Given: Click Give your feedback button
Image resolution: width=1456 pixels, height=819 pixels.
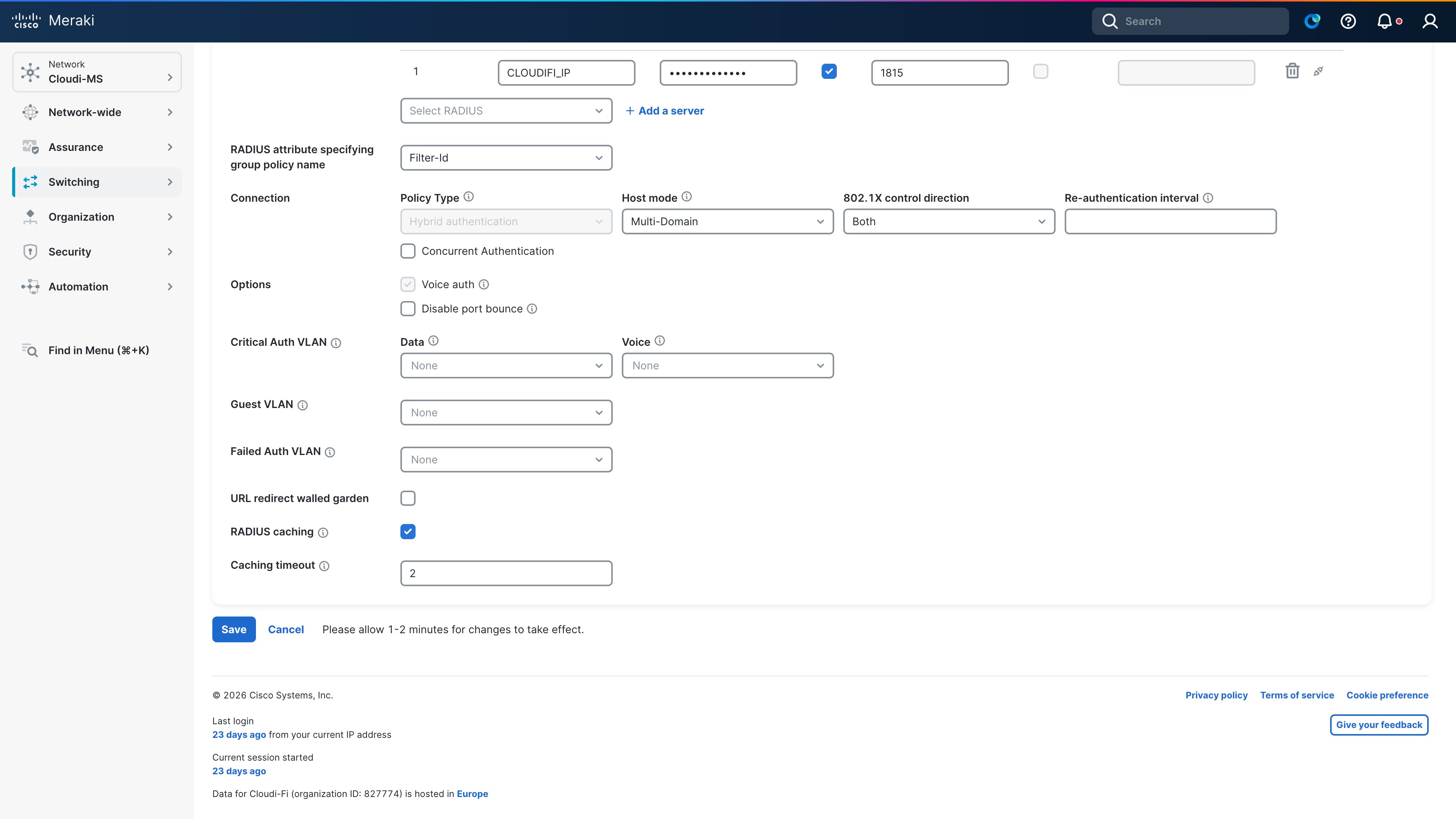Looking at the screenshot, I should pyautogui.click(x=1379, y=725).
